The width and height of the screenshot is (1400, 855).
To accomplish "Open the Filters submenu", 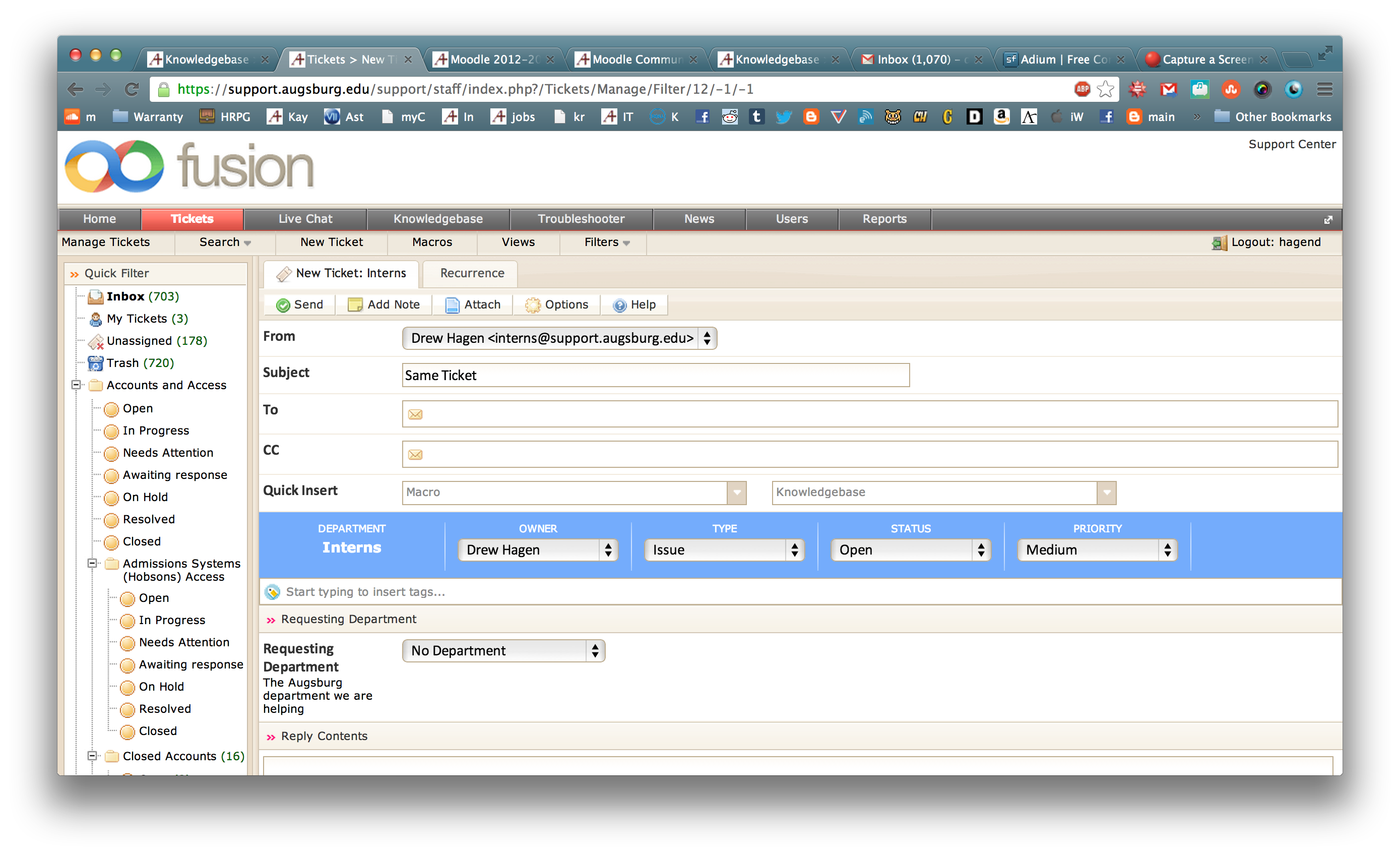I will pyautogui.click(x=606, y=242).
